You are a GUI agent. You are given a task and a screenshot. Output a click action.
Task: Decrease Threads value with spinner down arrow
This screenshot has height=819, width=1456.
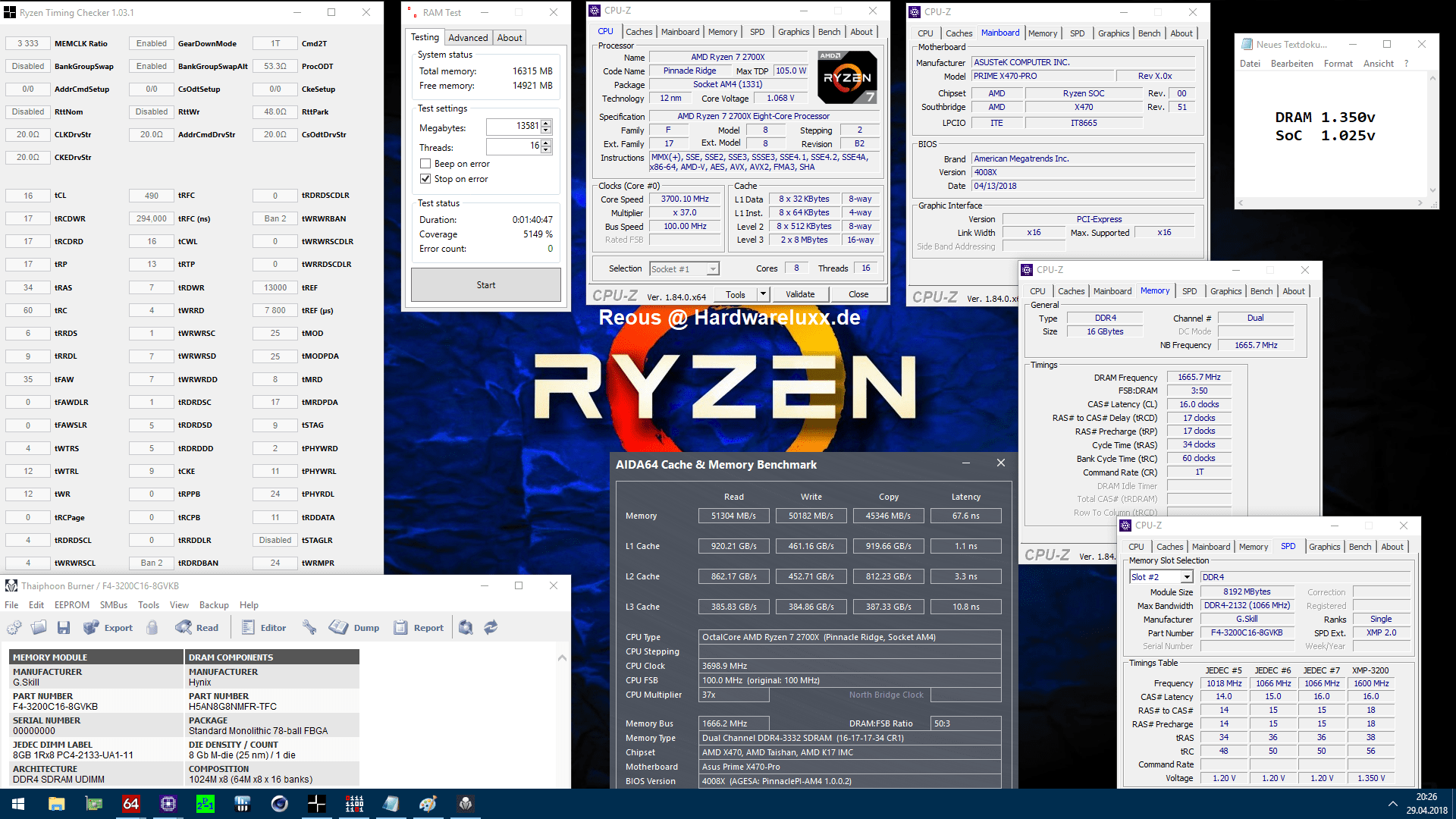point(546,149)
